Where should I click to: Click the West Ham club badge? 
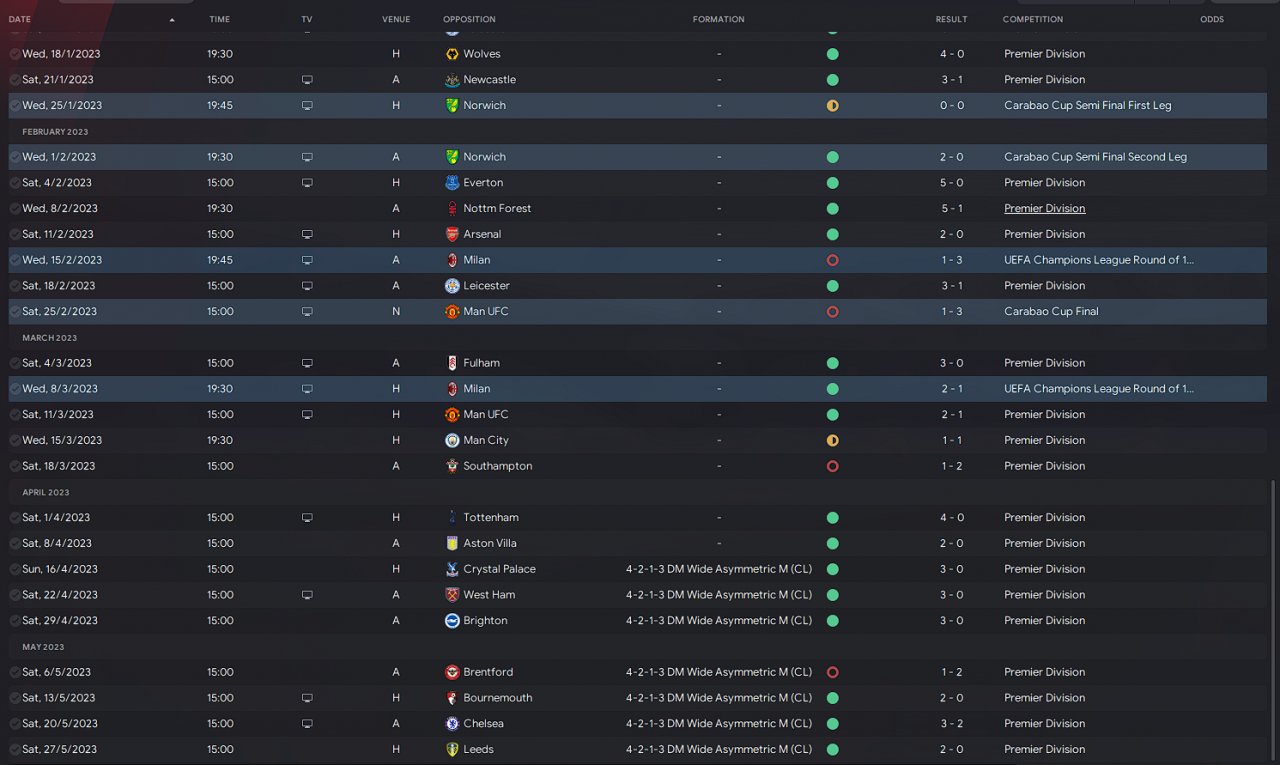pos(452,595)
